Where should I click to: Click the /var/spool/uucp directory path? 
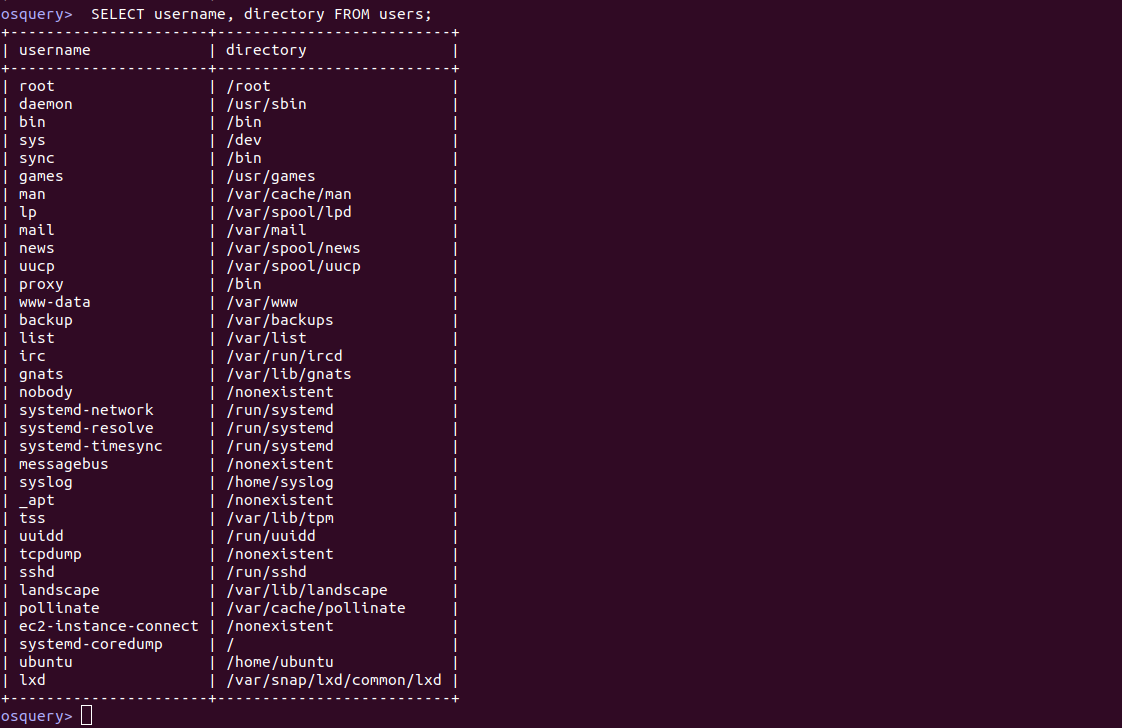(x=293, y=266)
